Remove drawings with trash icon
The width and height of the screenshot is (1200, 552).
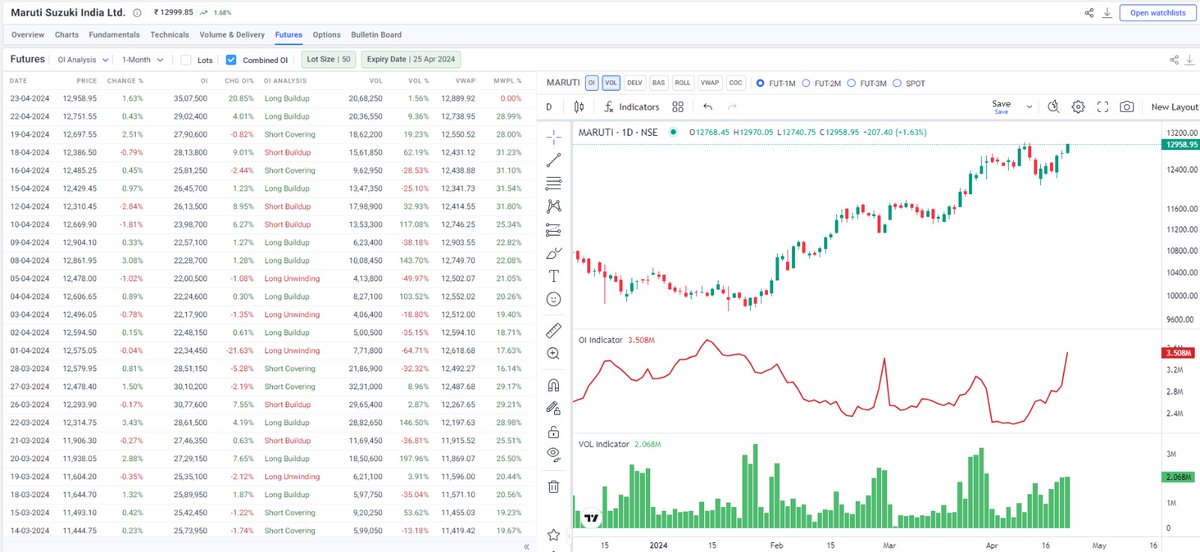[554, 487]
